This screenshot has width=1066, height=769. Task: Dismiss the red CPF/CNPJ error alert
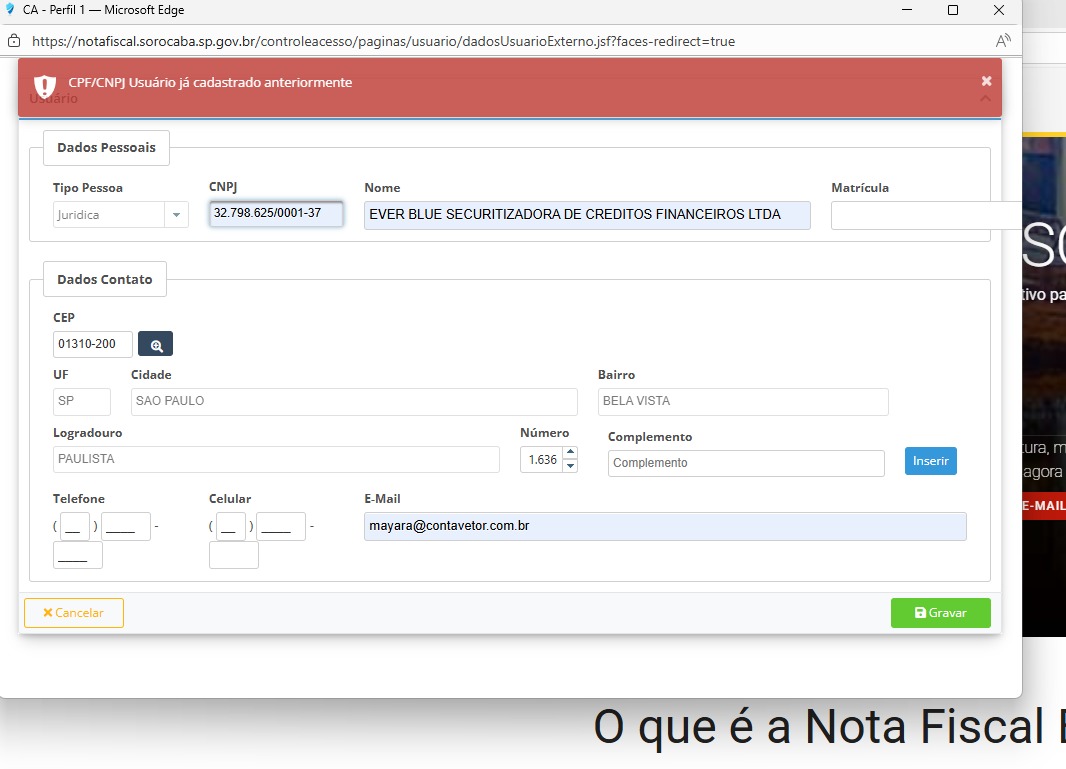986,82
